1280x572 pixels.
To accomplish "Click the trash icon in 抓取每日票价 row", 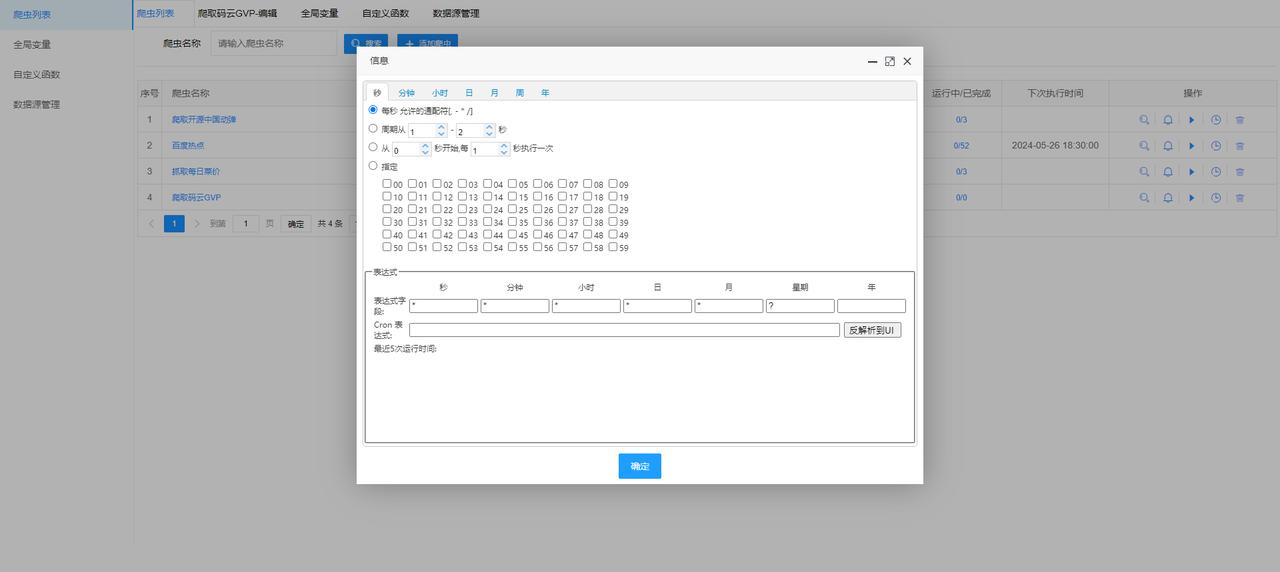I will click(1240, 172).
